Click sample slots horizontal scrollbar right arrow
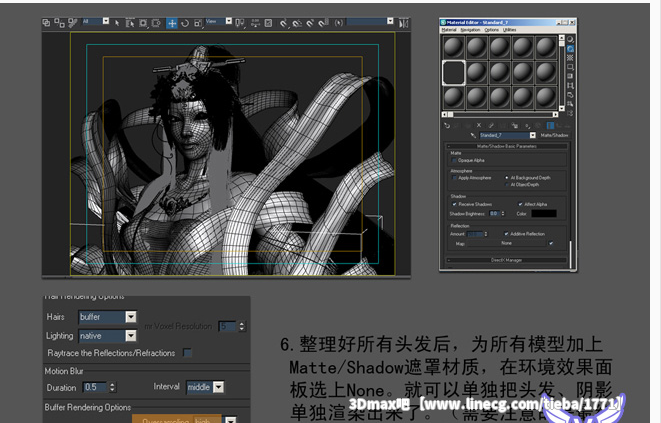Viewport: 661px width, 423px height. [555, 115]
